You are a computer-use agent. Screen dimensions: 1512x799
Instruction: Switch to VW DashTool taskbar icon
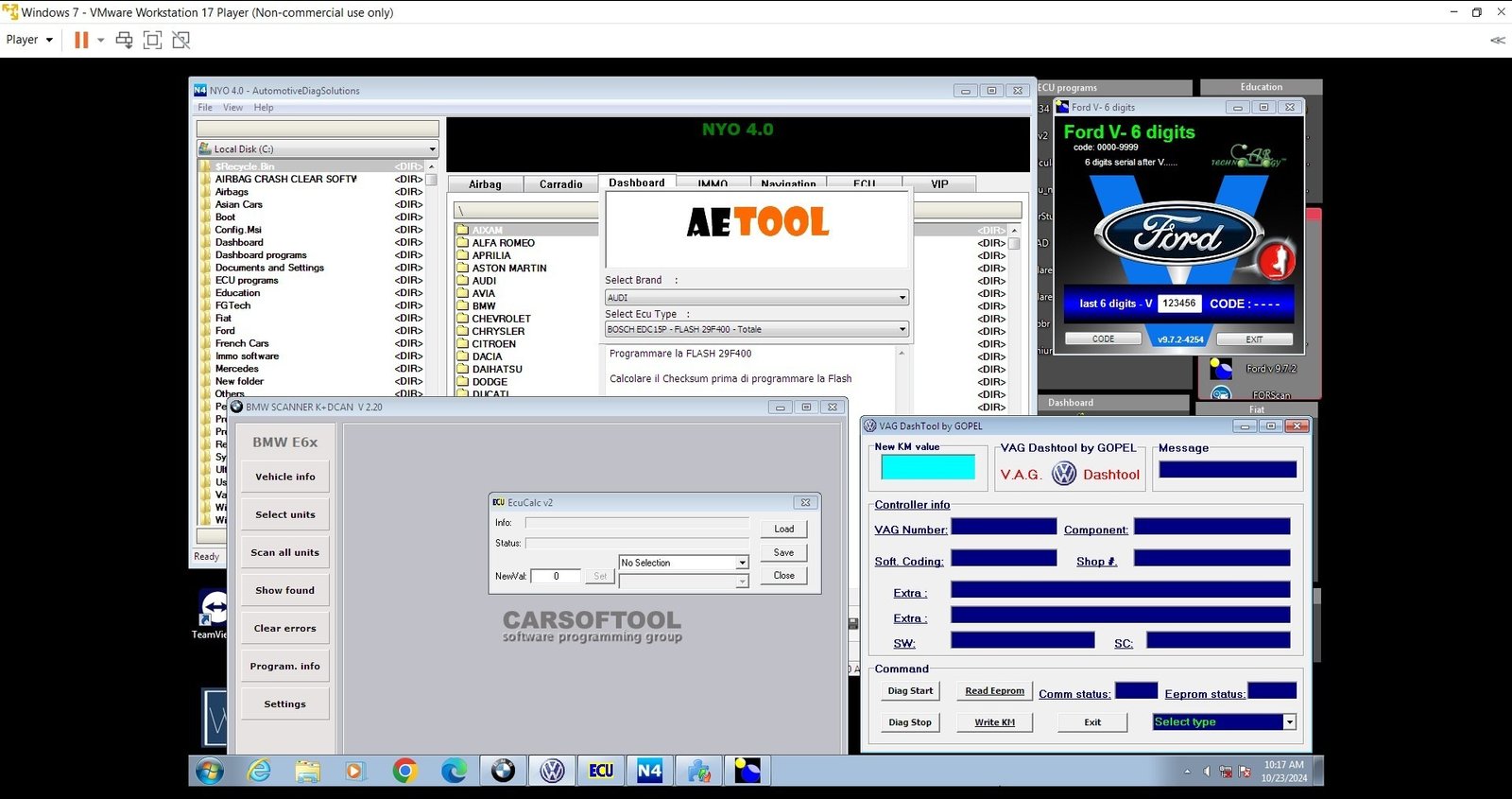click(x=552, y=771)
